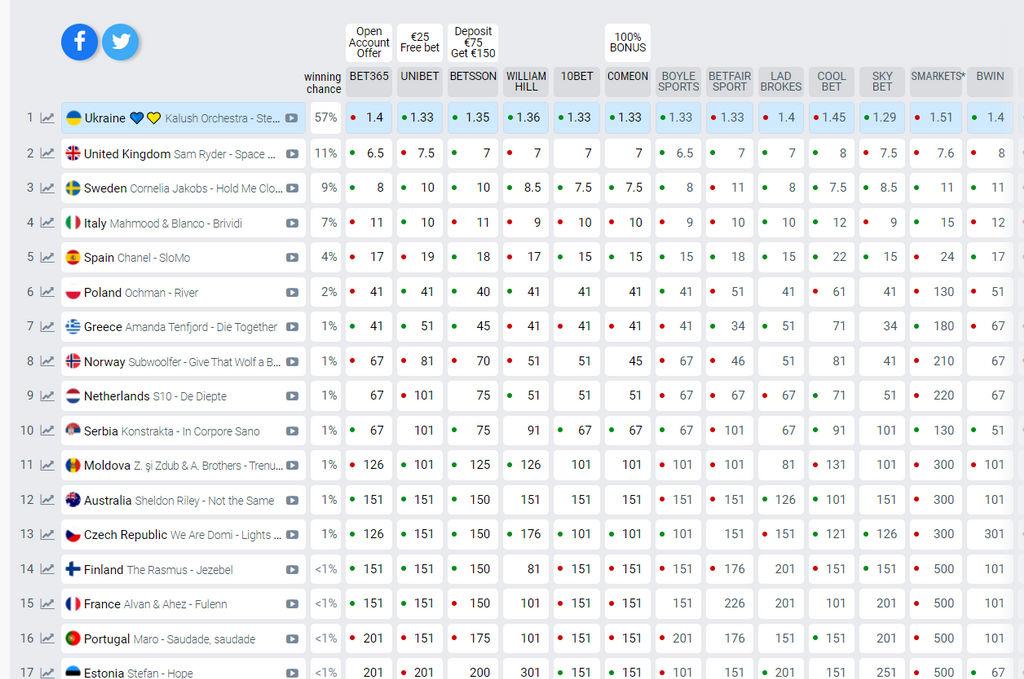Go to the WILLIAM HILL bookmaker header
Image resolution: width=1024 pixels, height=679 pixels.
(526, 82)
